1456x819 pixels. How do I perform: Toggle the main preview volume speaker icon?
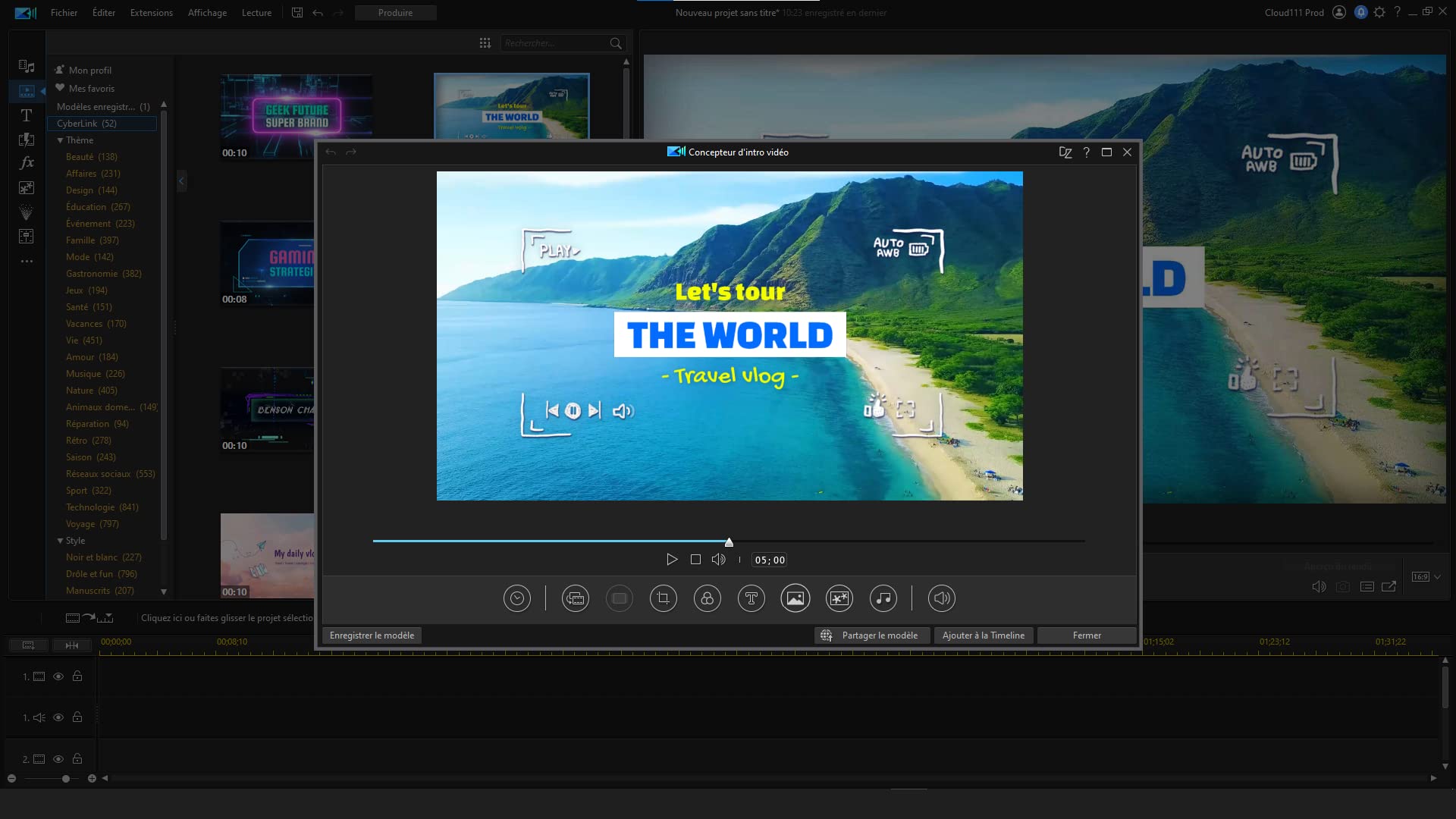click(1319, 586)
